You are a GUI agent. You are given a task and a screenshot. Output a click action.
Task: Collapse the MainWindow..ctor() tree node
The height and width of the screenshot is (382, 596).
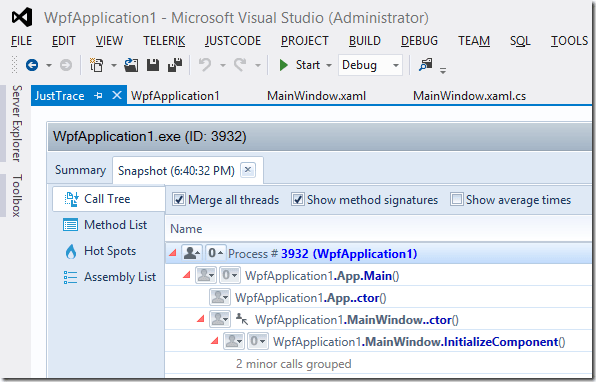[x=201, y=319]
